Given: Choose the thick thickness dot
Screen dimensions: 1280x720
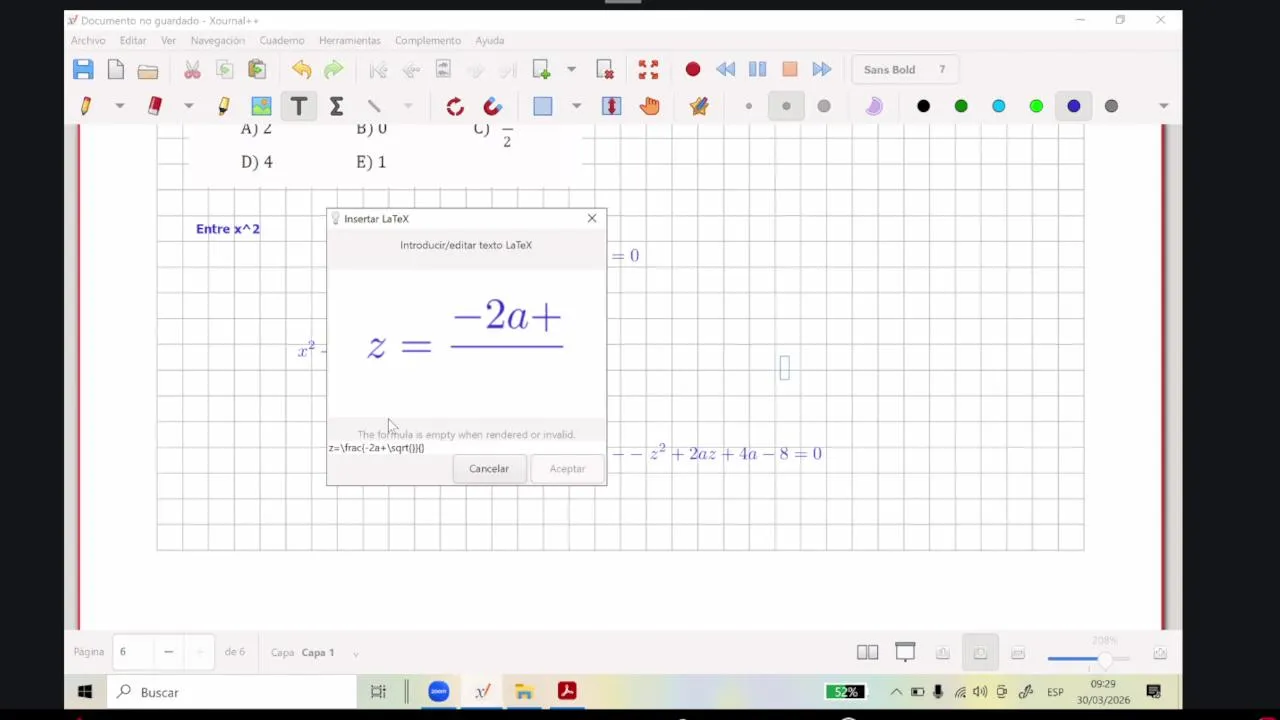Looking at the screenshot, I should [x=824, y=106].
